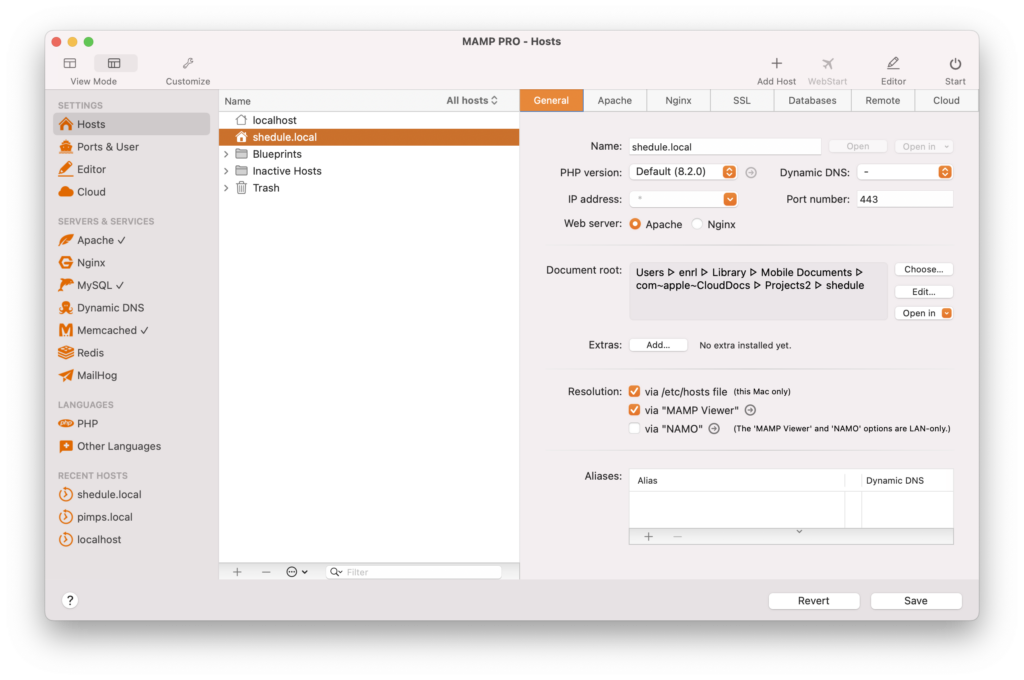Click Choose... document root button
This screenshot has height=680, width=1024.
coord(923,269)
